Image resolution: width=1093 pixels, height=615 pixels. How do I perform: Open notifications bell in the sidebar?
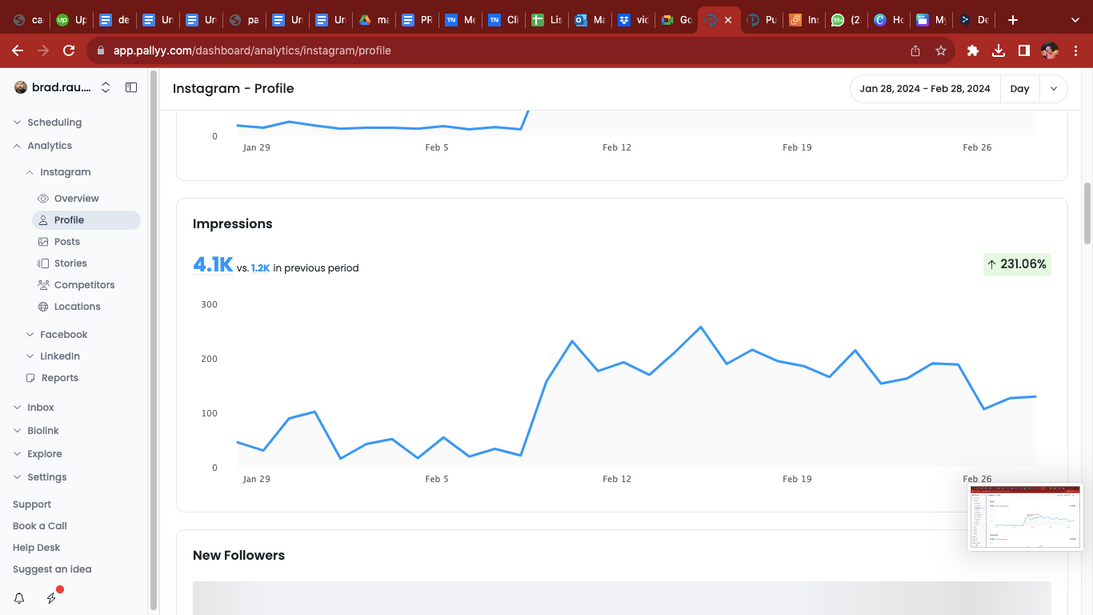point(20,598)
